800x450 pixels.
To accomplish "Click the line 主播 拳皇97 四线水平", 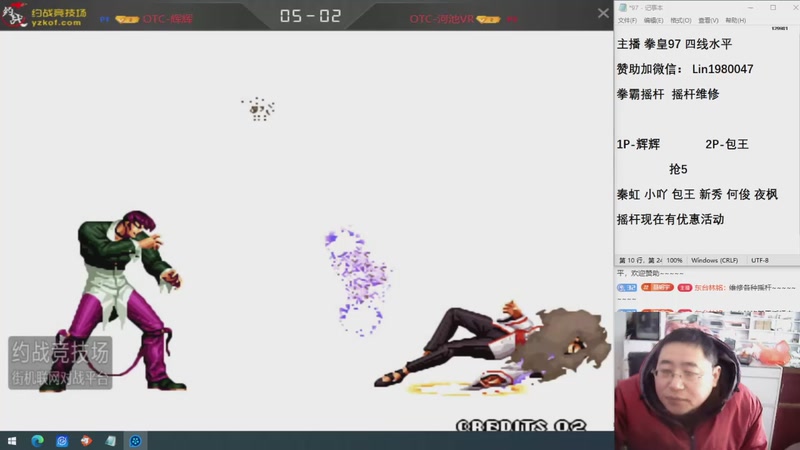I will tap(674, 44).
